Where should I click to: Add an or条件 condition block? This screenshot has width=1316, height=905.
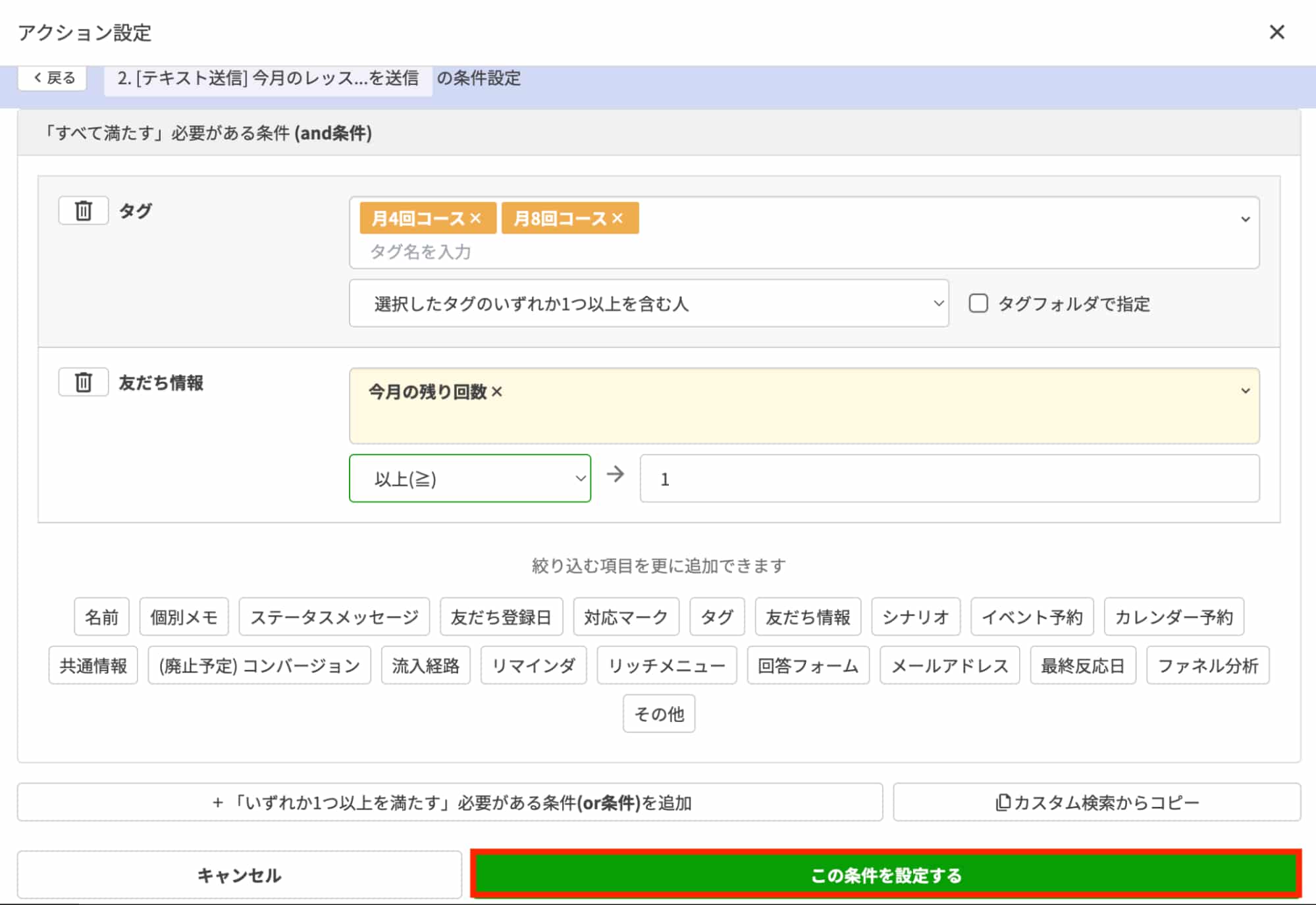(x=450, y=802)
